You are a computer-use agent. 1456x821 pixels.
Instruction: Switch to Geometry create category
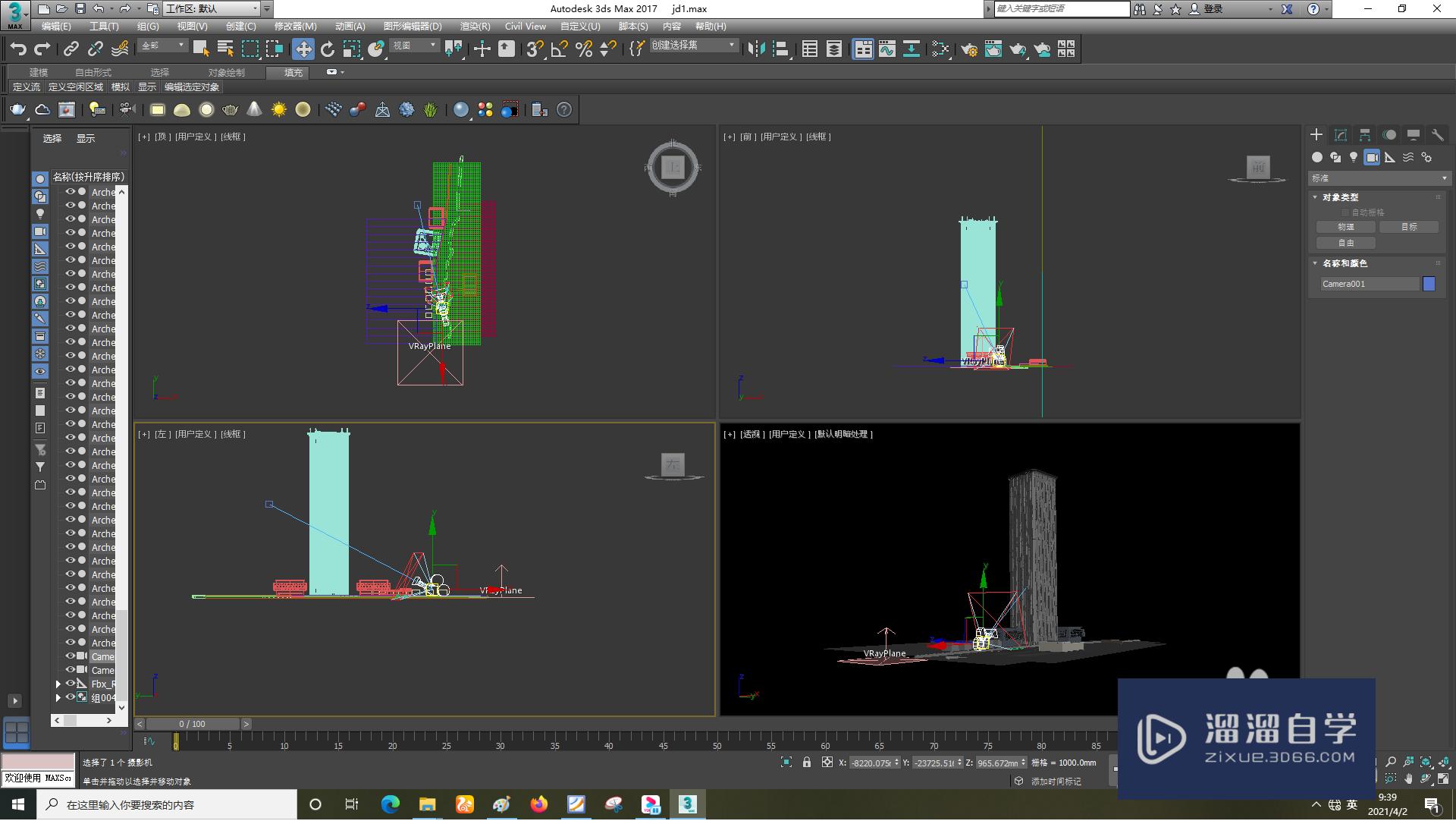pyautogui.click(x=1317, y=157)
